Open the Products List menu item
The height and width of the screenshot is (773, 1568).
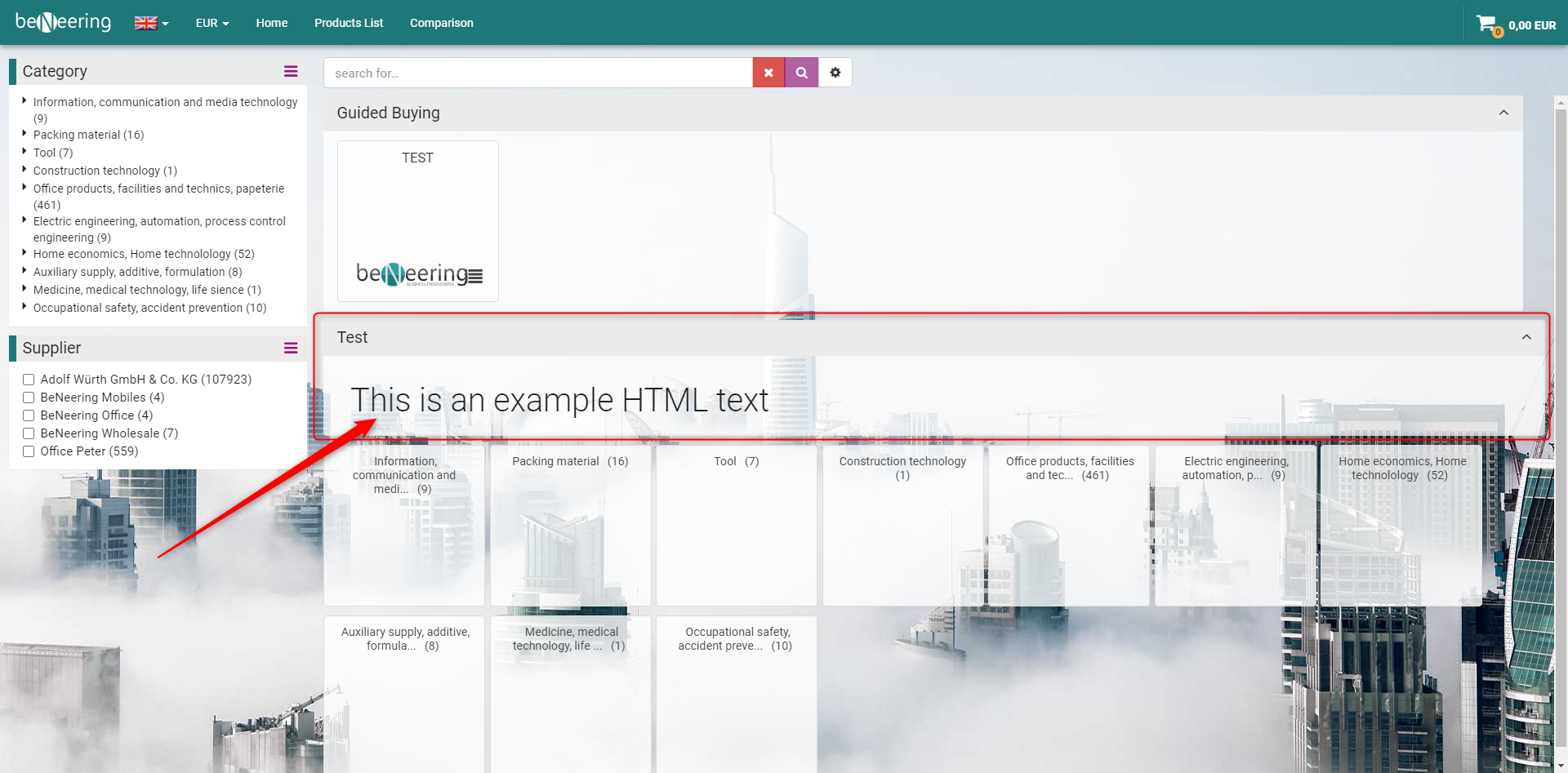[349, 23]
